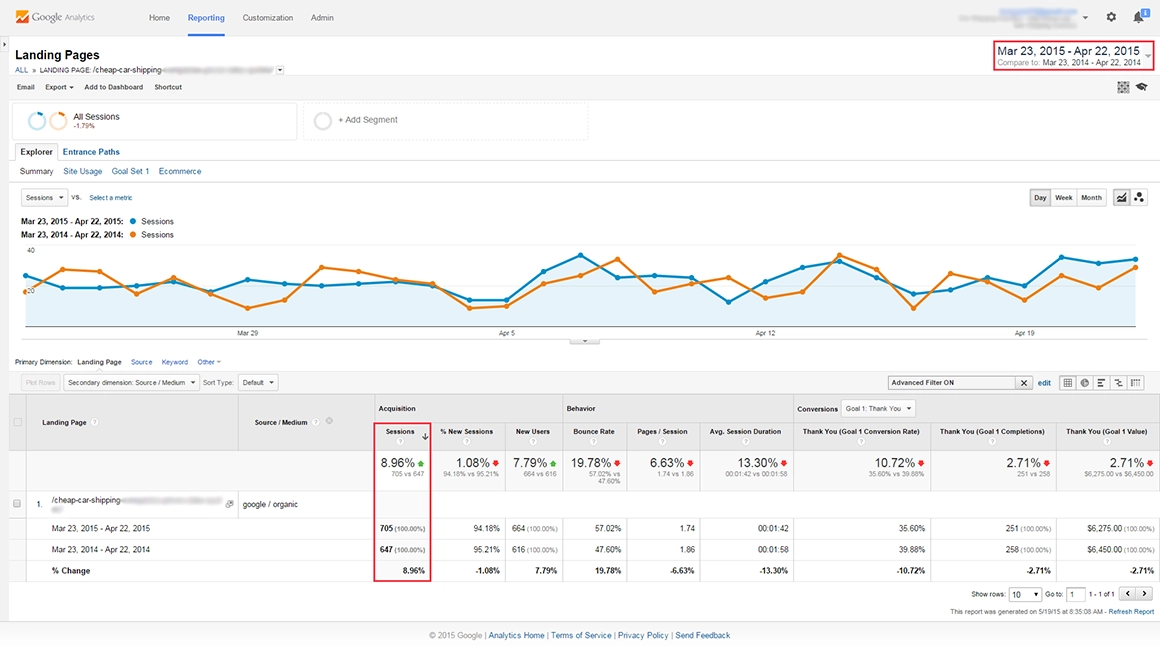Select the pivot table view icon
The height and width of the screenshot is (650, 1160).
1136,383
